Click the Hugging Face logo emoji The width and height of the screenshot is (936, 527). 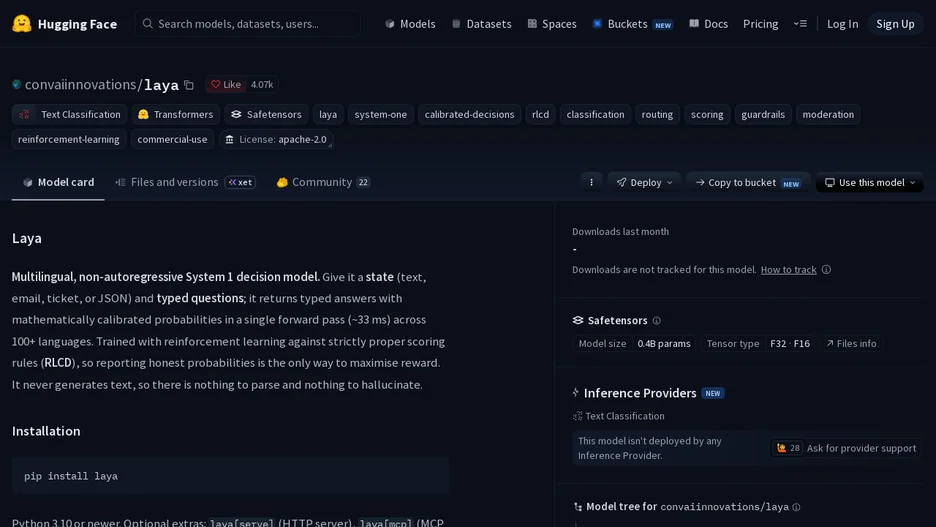click(21, 24)
